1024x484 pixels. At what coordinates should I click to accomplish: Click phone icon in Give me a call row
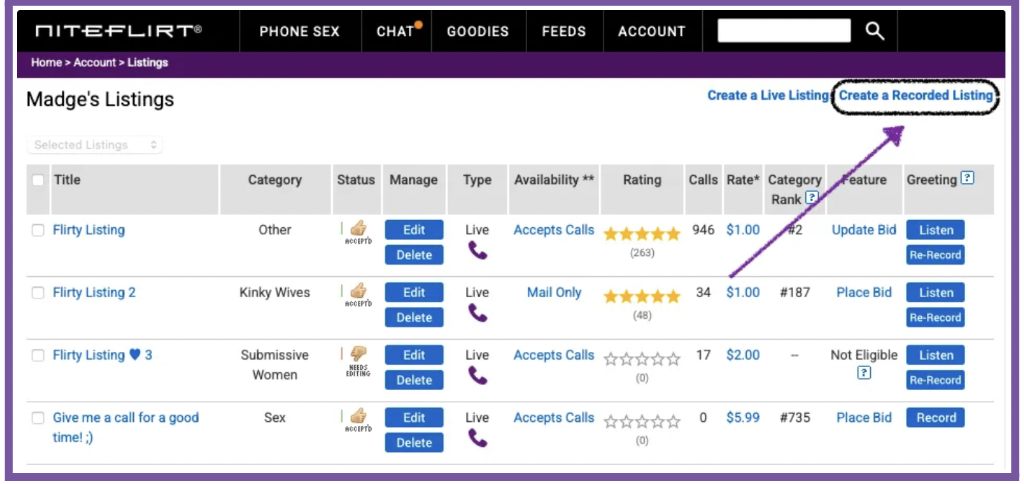(477, 438)
